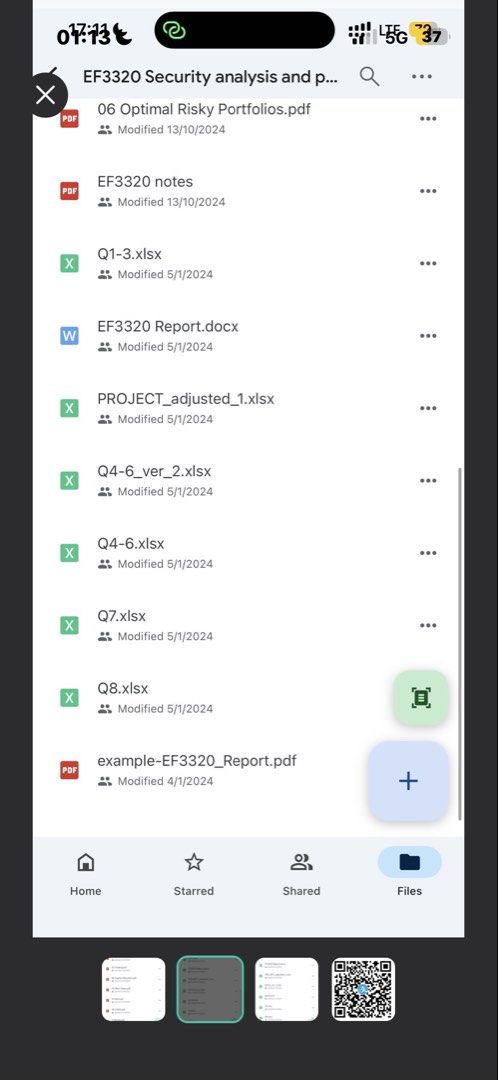The height and width of the screenshot is (1080, 498).
Task: Show more actions for Q7.xlsx
Action: click(428, 625)
